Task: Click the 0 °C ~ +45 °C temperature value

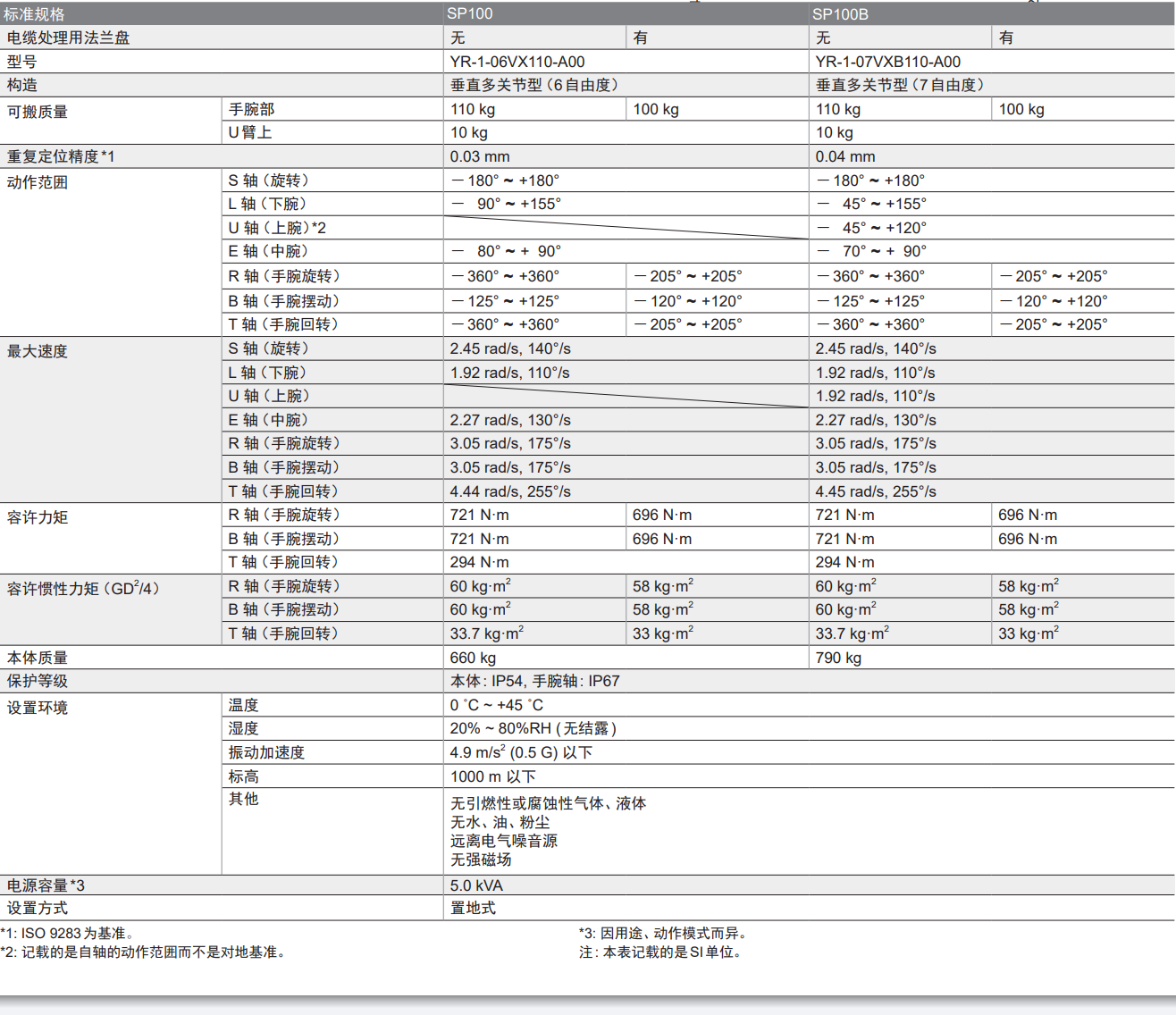Action: point(496,705)
